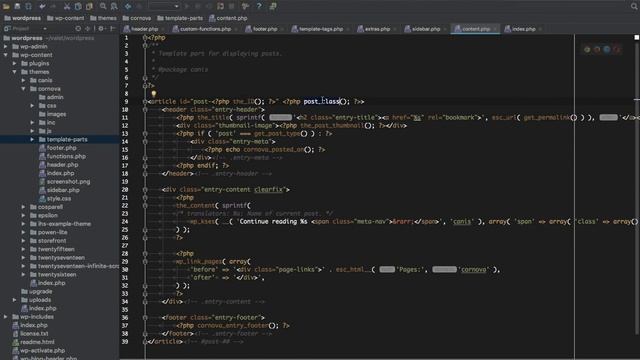Viewport: 640px width, 360px height.
Task: Switch to the custom-functions.php tab
Action: click(205, 29)
